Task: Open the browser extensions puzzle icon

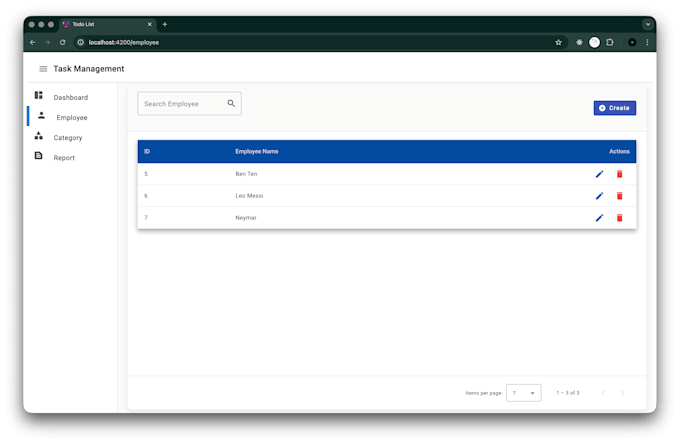Action: (x=610, y=42)
